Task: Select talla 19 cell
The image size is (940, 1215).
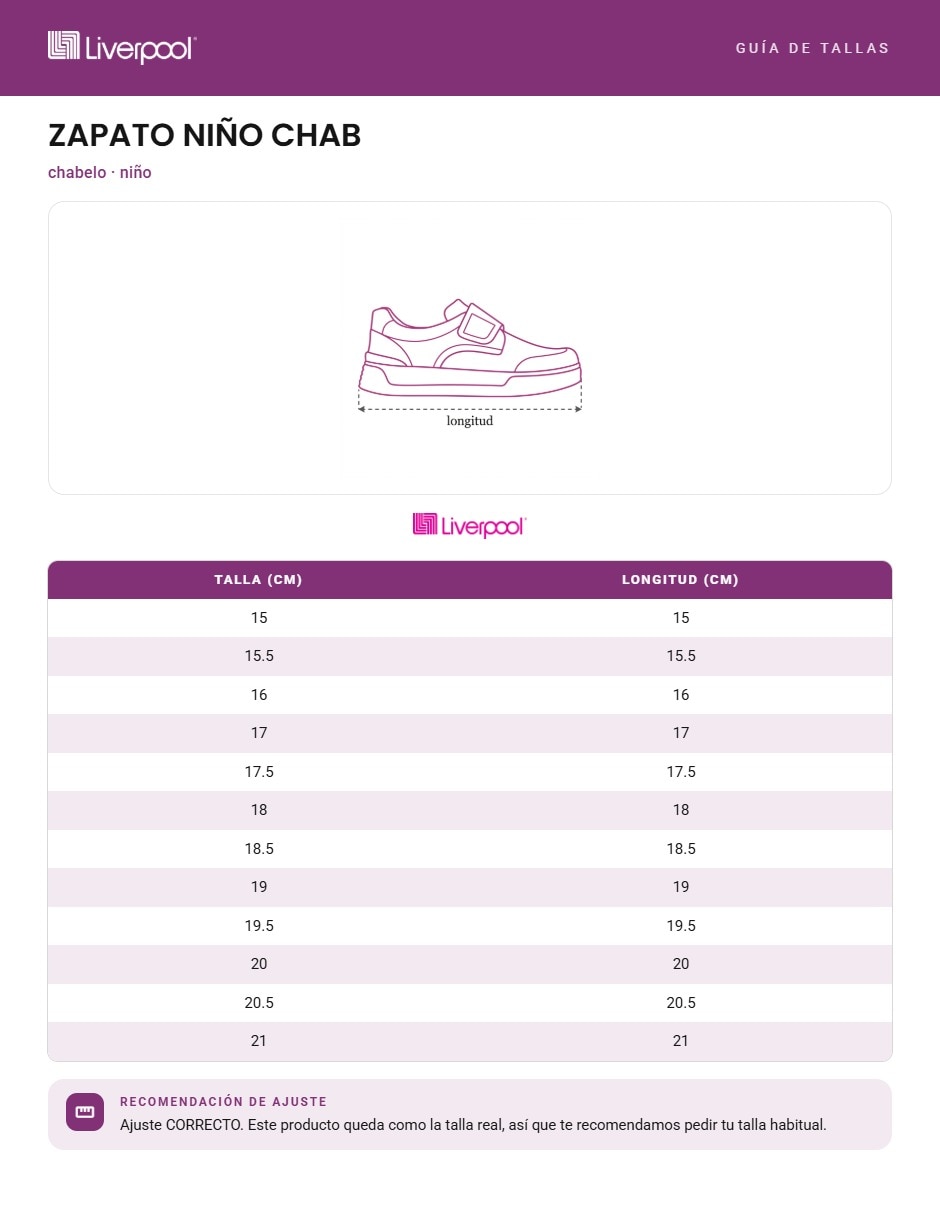Action: point(259,887)
